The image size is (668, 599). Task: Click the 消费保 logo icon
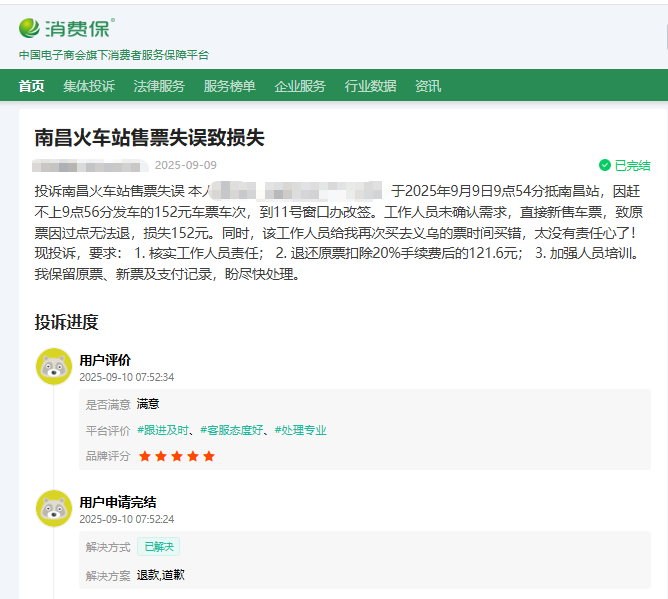[30, 27]
